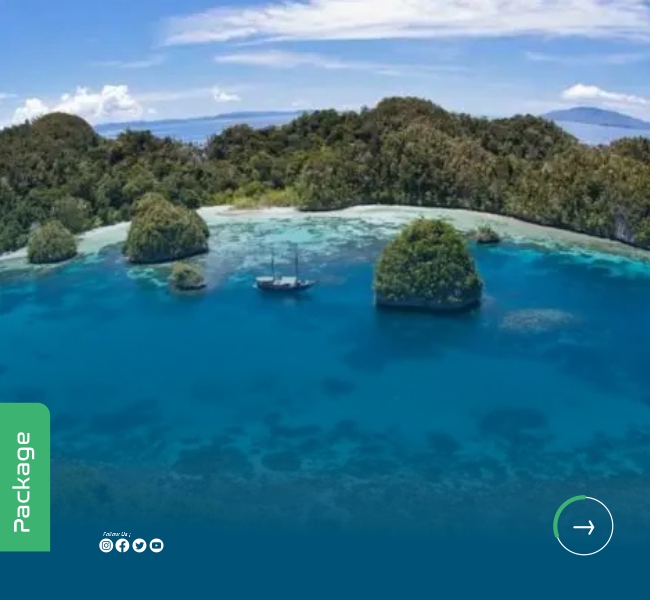Screen dimensions: 650x600
Task: Select the large rounded islet right of boat
Action: (x=427, y=265)
